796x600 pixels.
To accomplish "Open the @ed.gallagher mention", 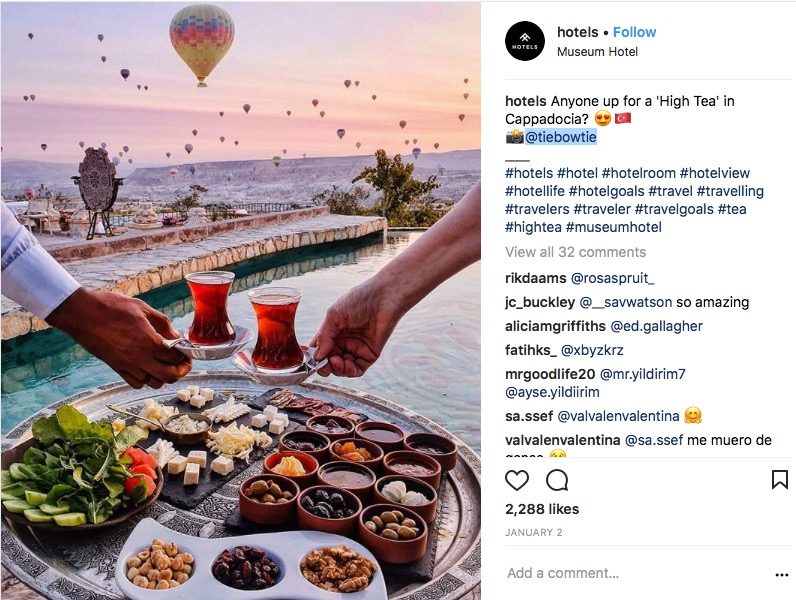I will click(656, 326).
